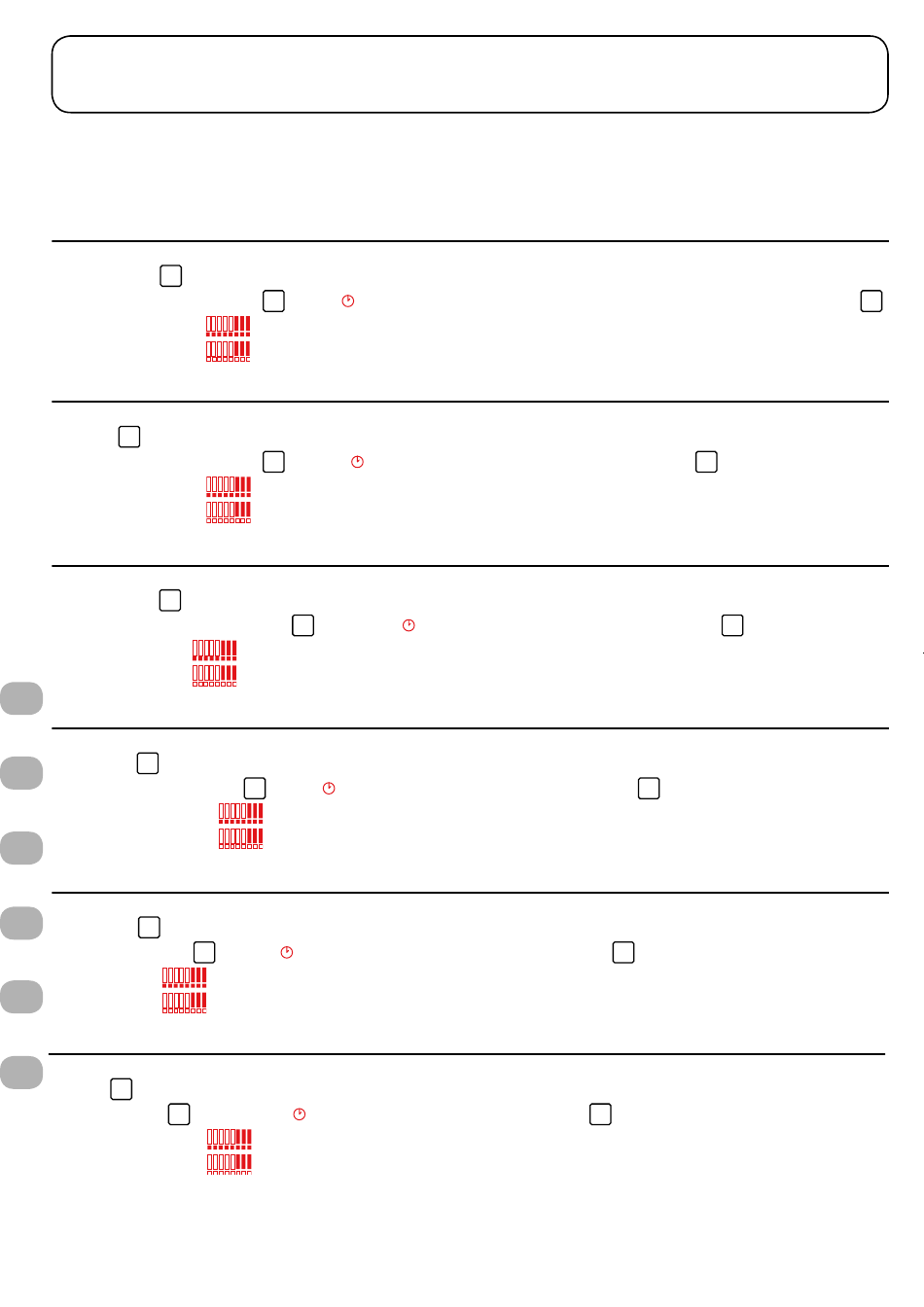Check the topmost checkbox of the last section
This screenshot has width=924, height=1307.
click(122, 1089)
